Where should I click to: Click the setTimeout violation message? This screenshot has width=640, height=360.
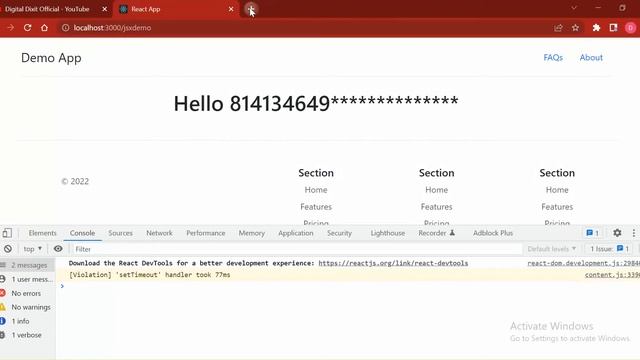click(149, 275)
